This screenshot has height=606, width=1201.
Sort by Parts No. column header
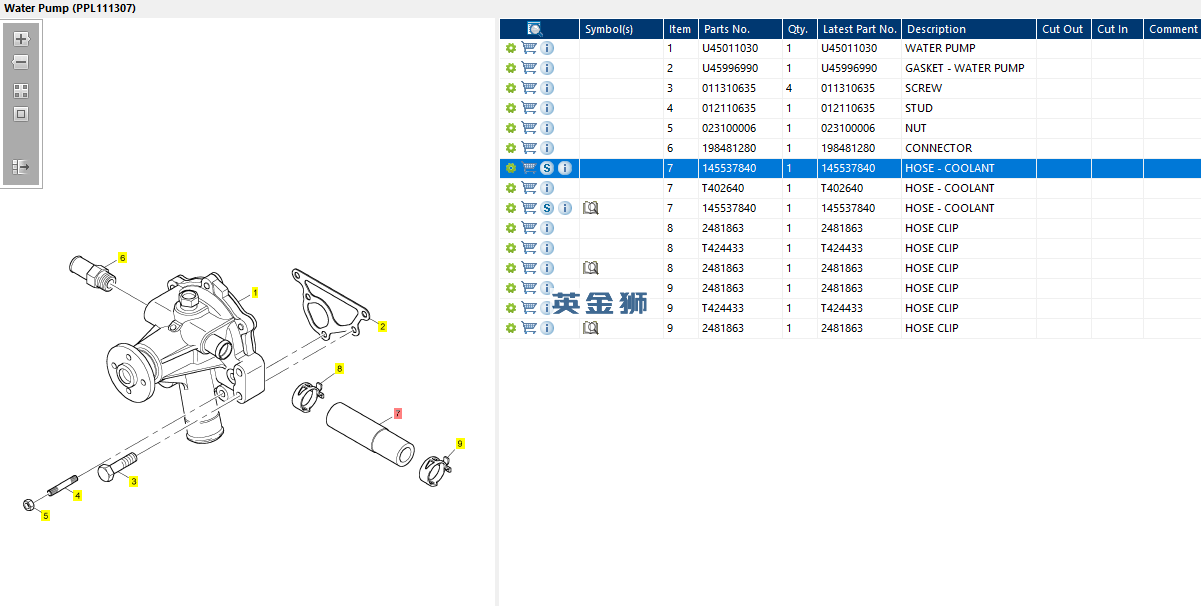726,29
